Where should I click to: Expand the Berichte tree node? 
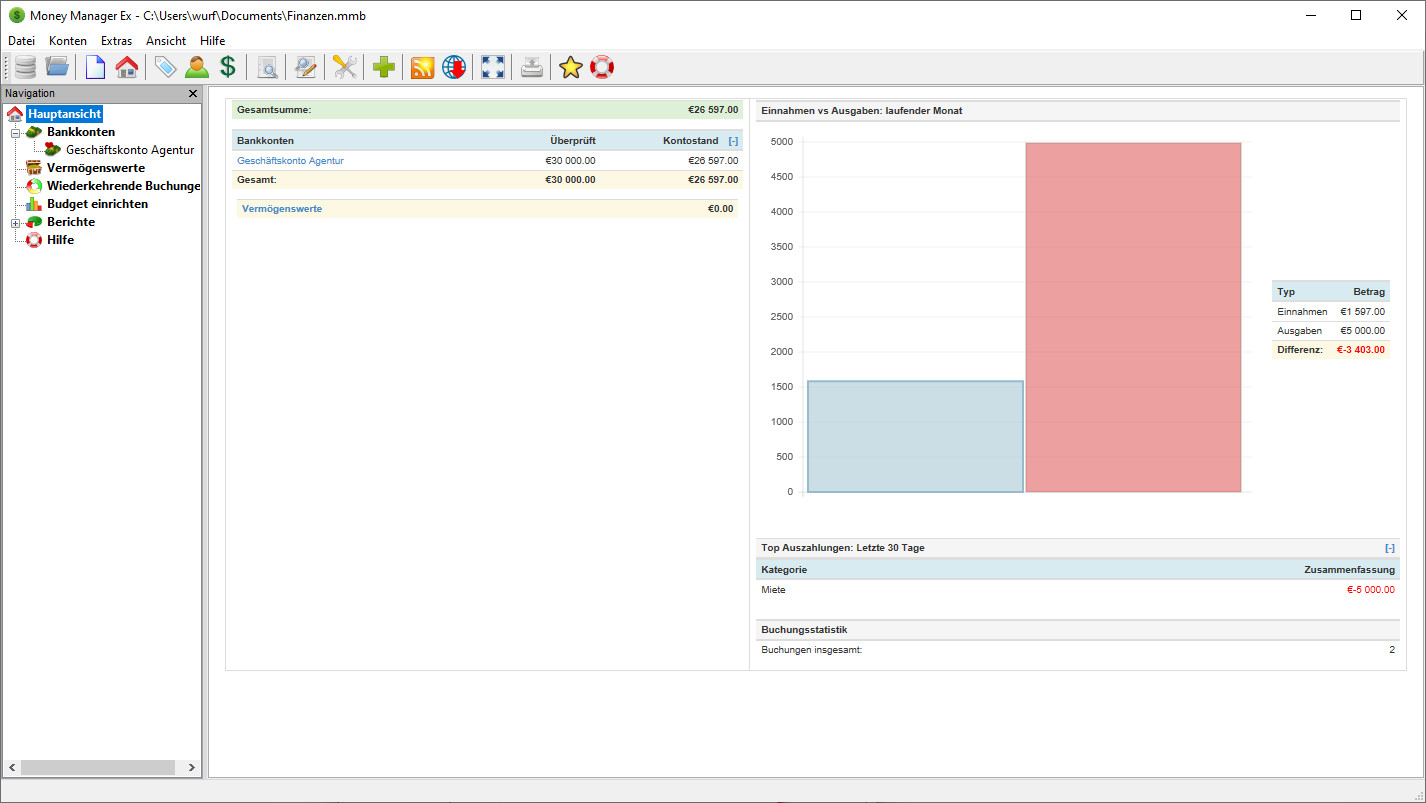16,223
